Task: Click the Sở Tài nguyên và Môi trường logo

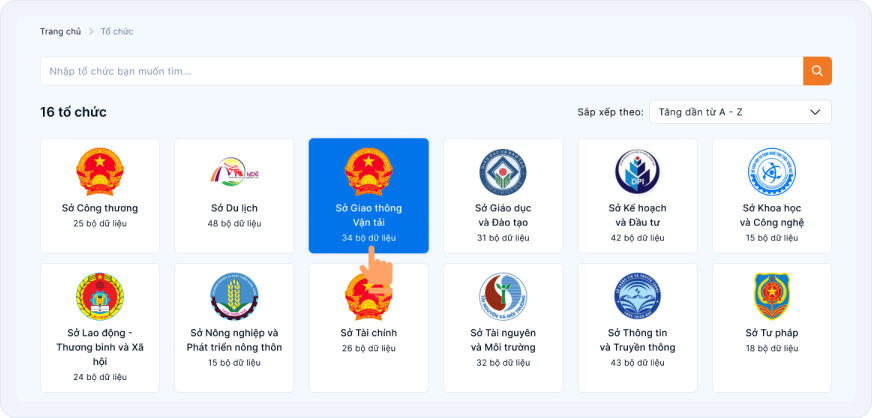Action: [503, 296]
